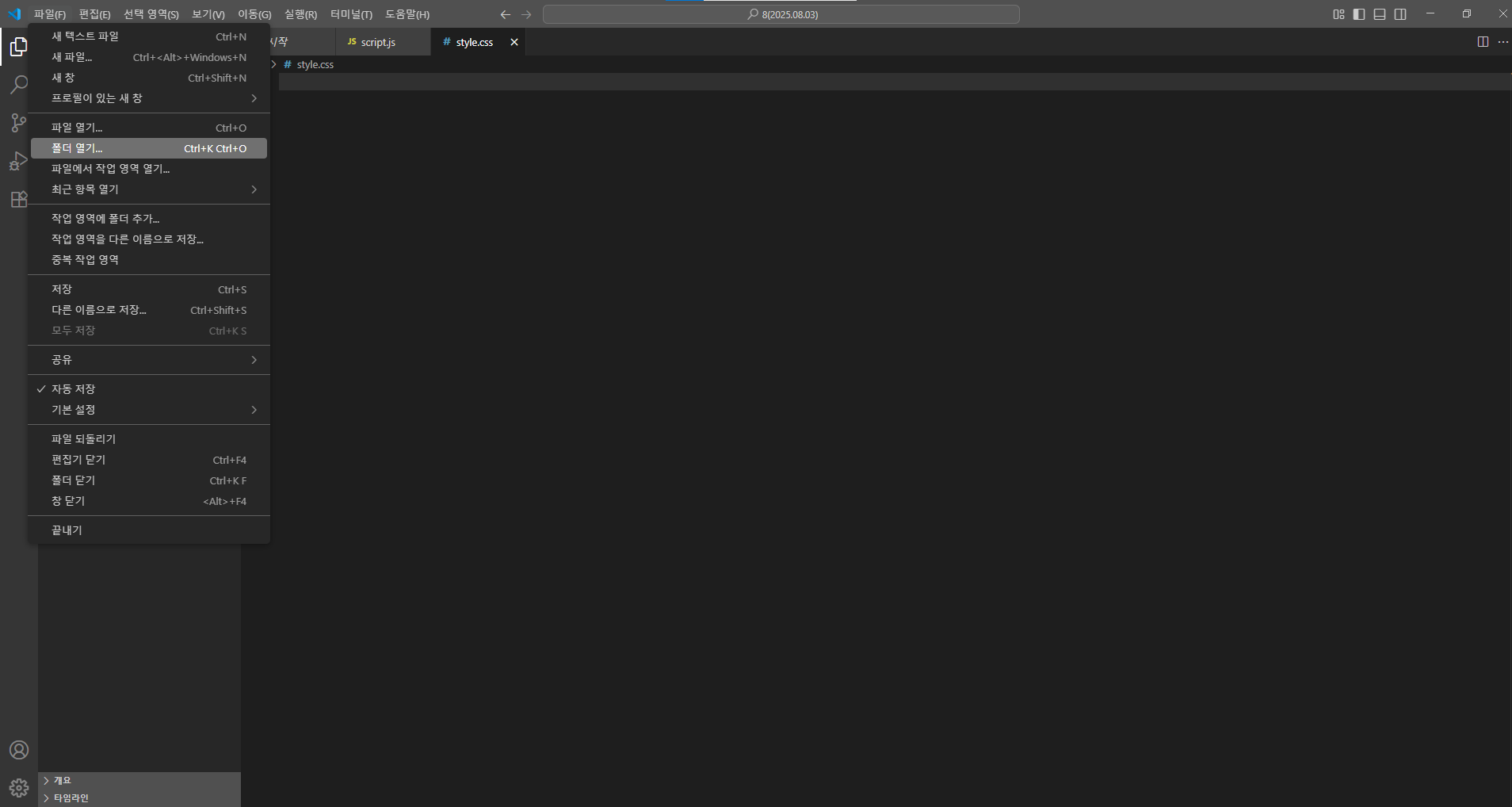Select 중복 작업 영역 entry
The height and width of the screenshot is (807, 1512).
coord(149,260)
